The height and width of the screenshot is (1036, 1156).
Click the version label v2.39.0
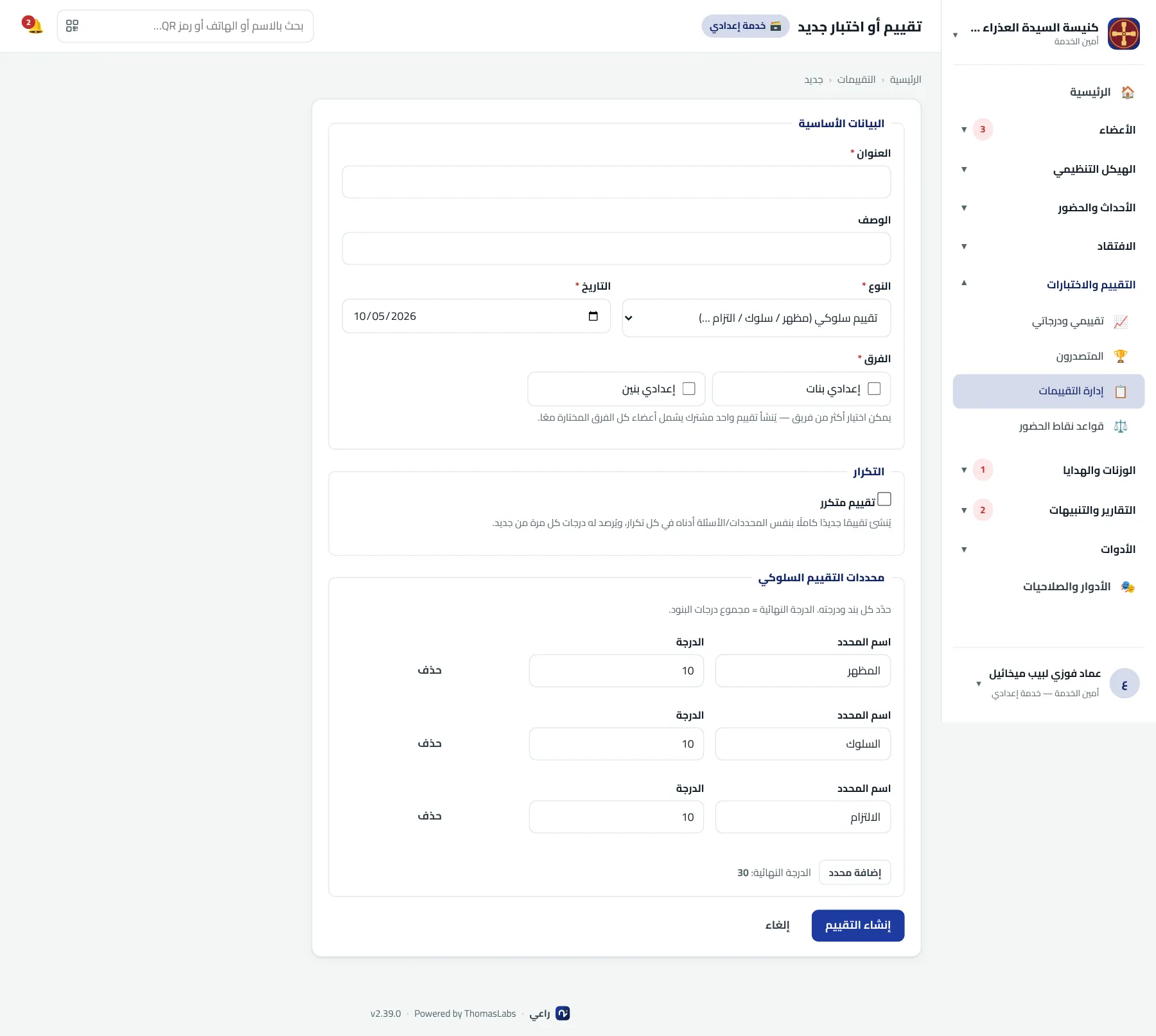385,1014
